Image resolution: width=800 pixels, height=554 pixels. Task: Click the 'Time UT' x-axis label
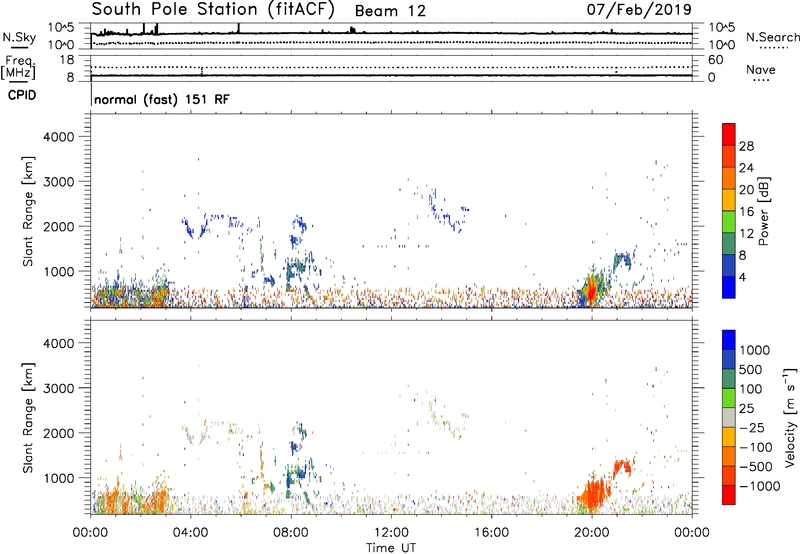click(391, 548)
